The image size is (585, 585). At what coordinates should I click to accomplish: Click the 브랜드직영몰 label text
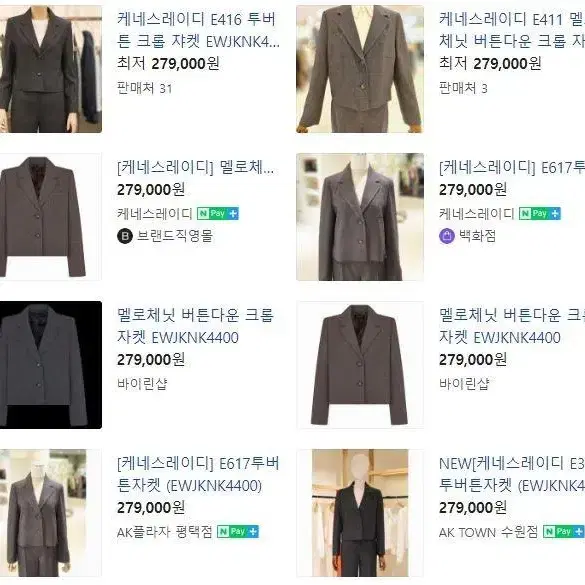[x=175, y=236]
